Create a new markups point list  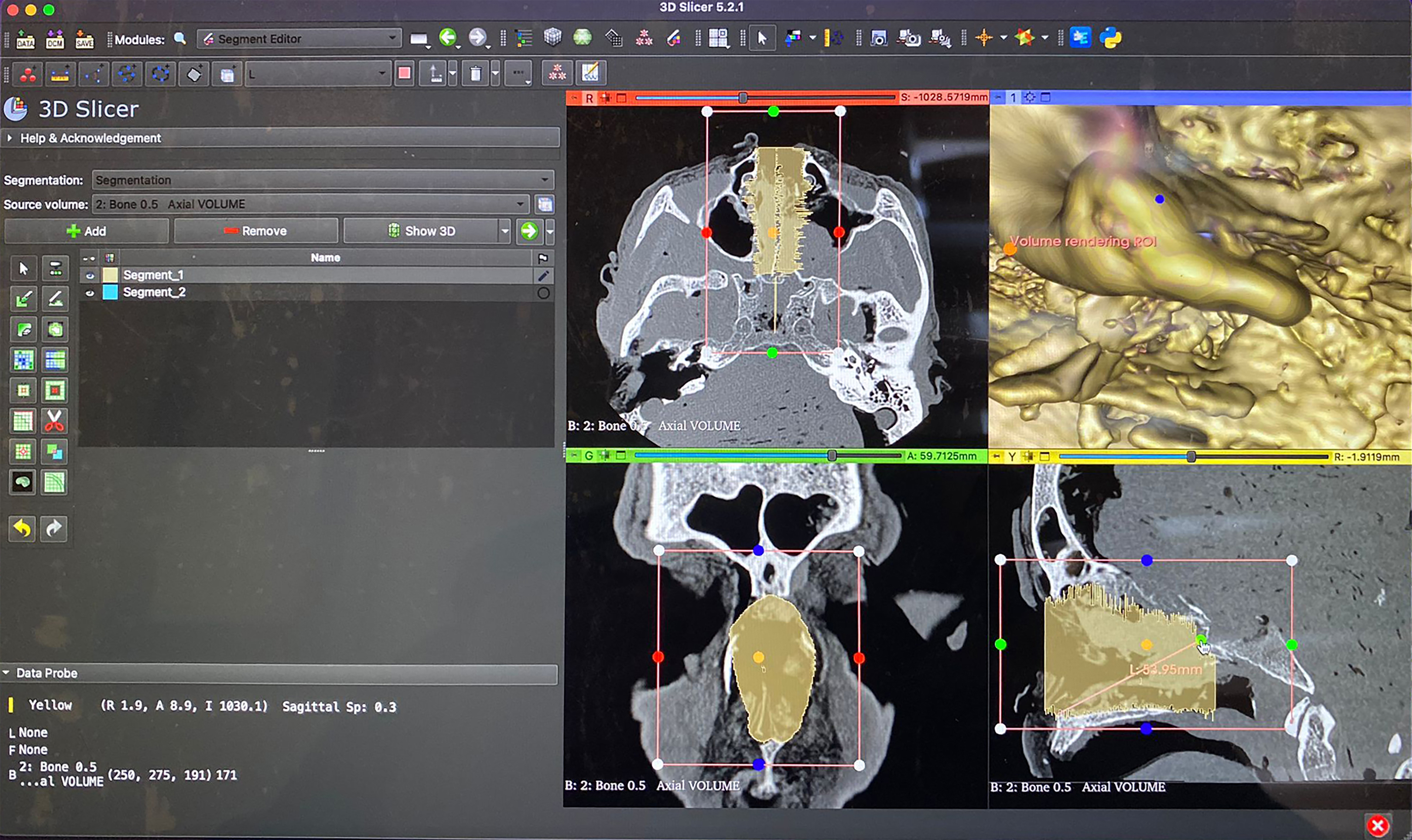(28, 74)
